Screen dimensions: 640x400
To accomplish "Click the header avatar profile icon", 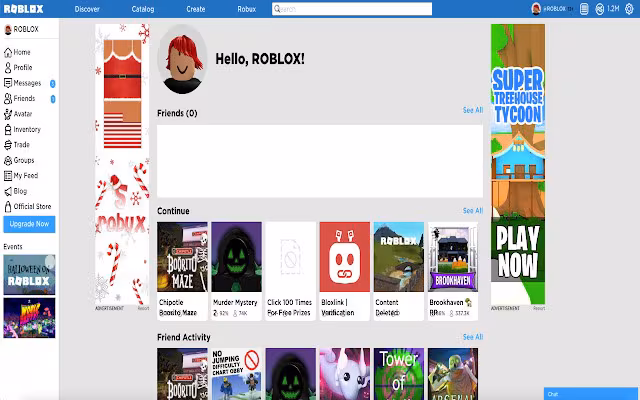I will (536, 9).
